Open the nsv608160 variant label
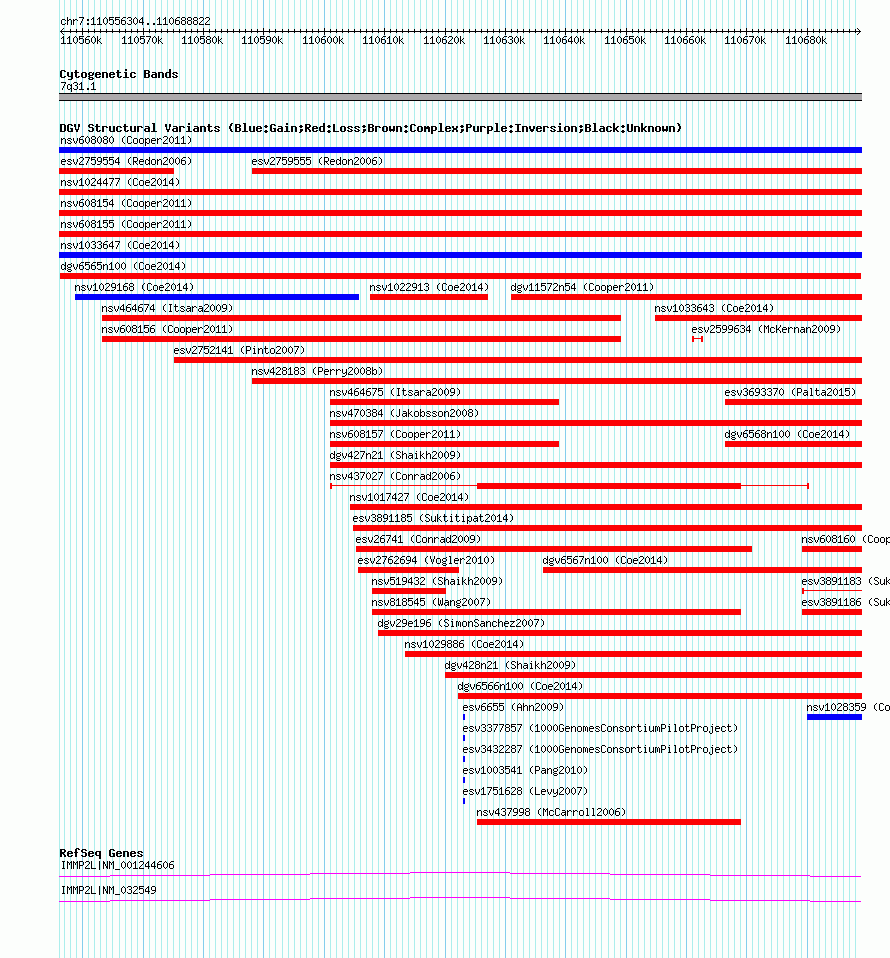The width and height of the screenshot is (890, 958). [845, 539]
